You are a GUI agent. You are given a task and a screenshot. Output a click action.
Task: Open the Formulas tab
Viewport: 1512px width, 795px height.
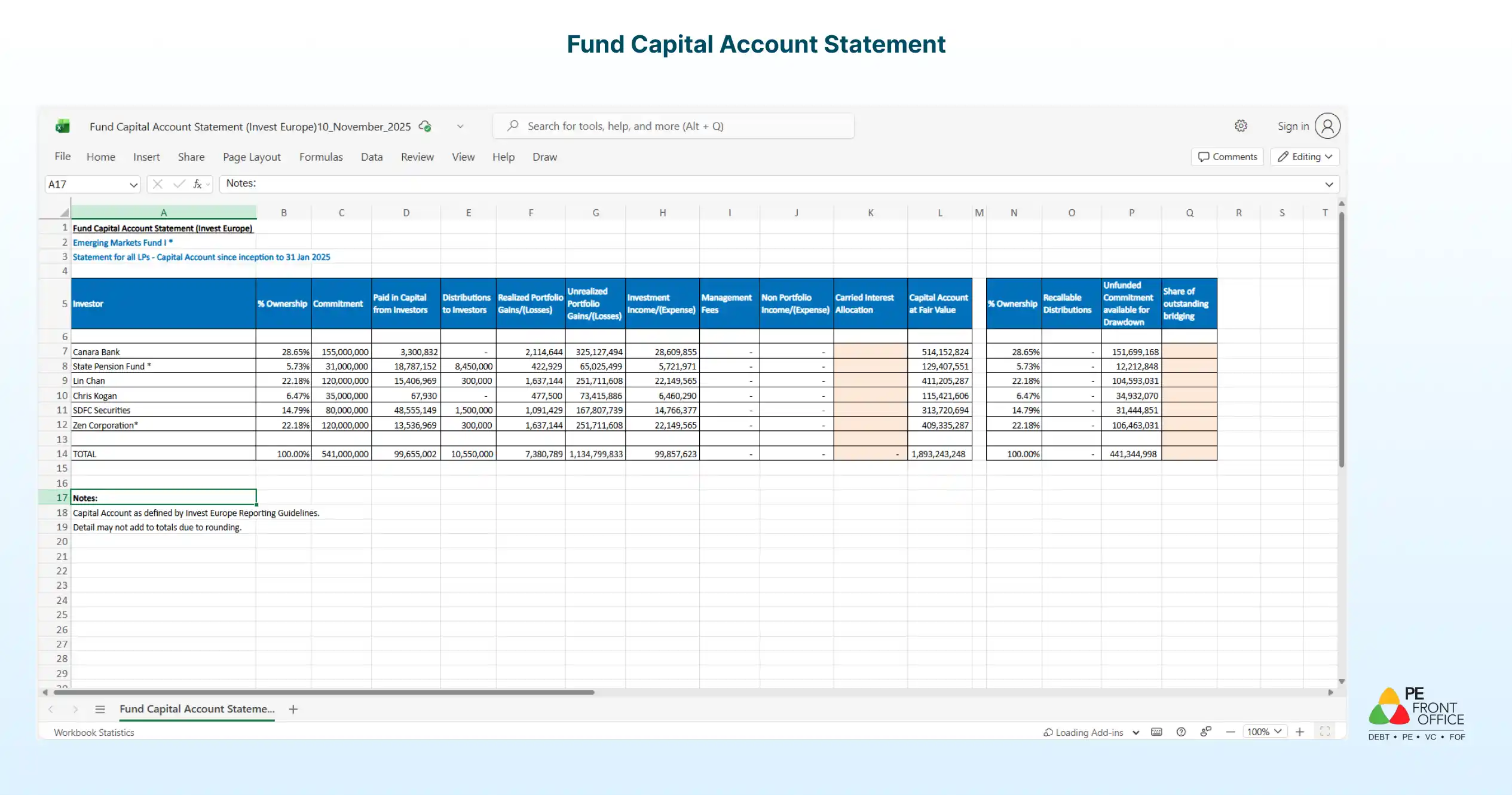click(321, 157)
